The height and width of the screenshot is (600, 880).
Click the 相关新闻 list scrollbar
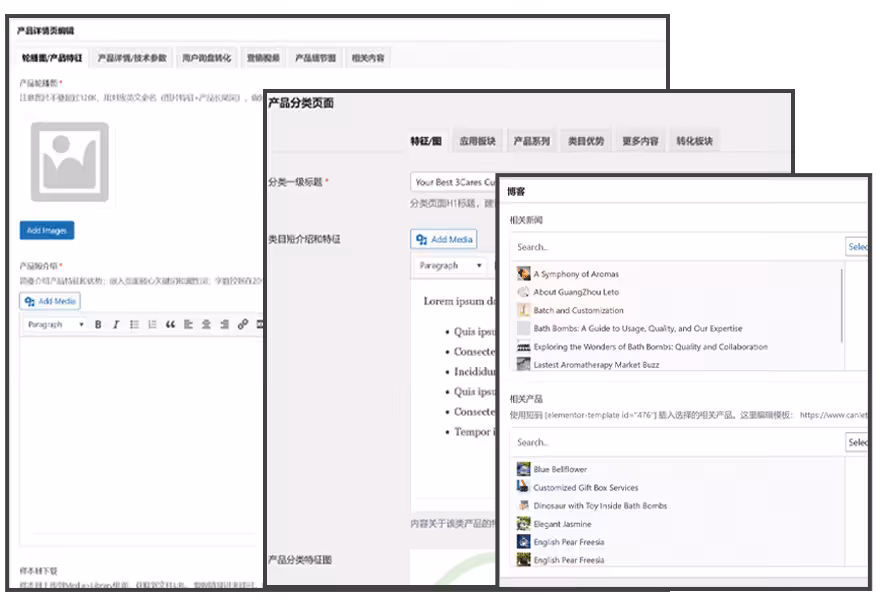tap(842, 305)
